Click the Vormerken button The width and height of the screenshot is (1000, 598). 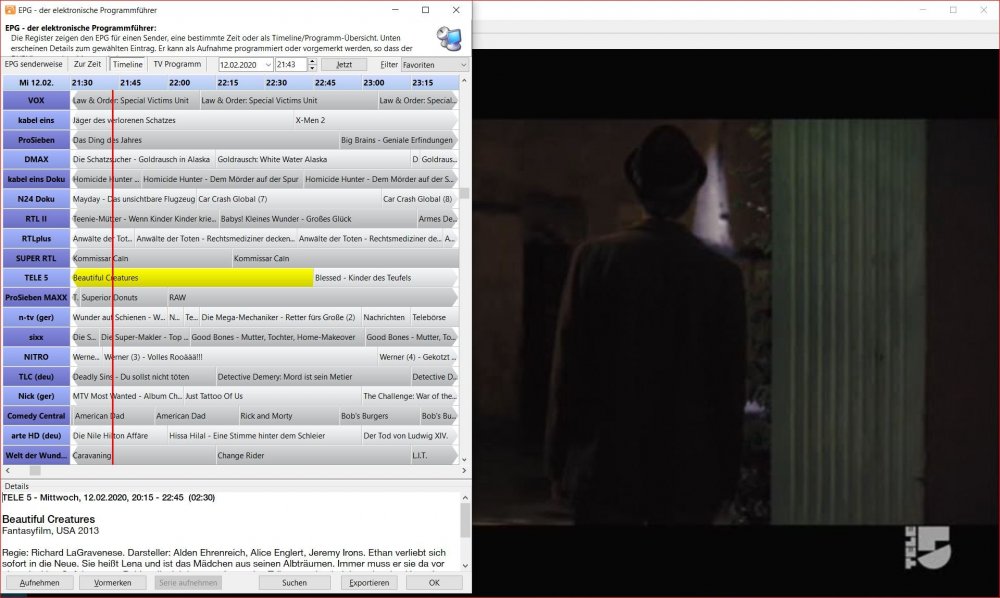(112, 583)
